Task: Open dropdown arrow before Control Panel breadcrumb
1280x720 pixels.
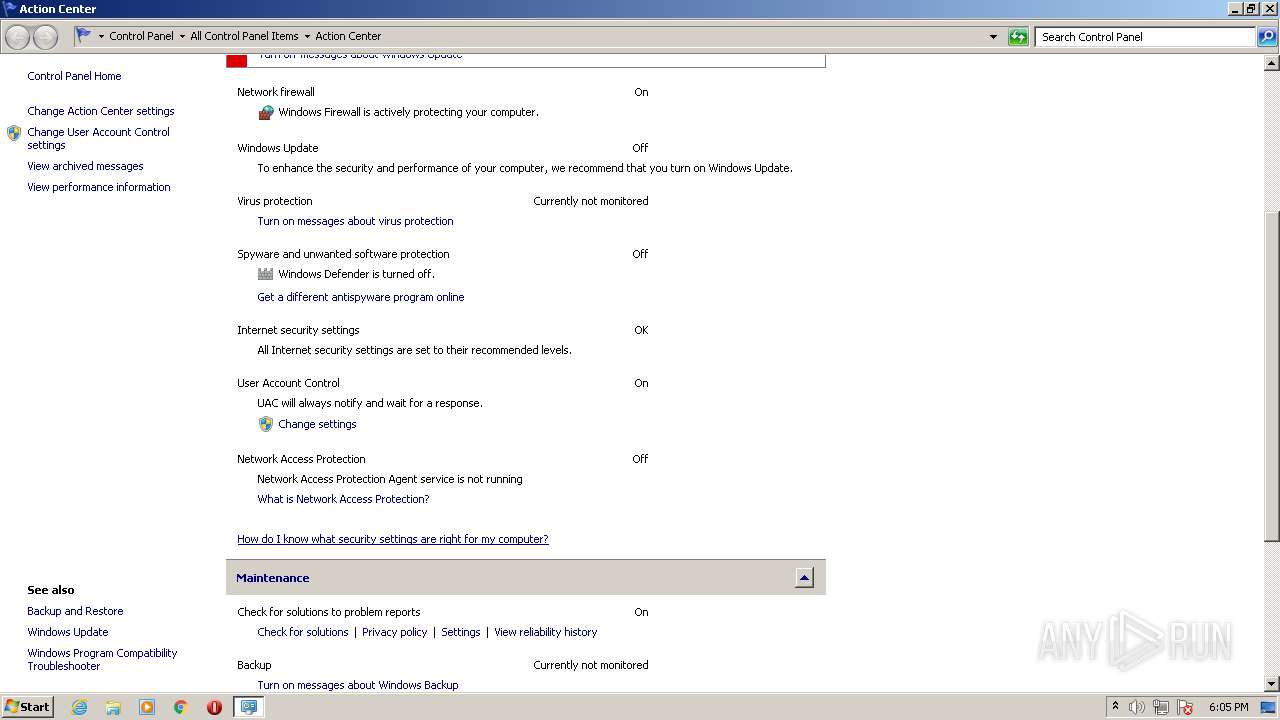Action: pos(101,36)
